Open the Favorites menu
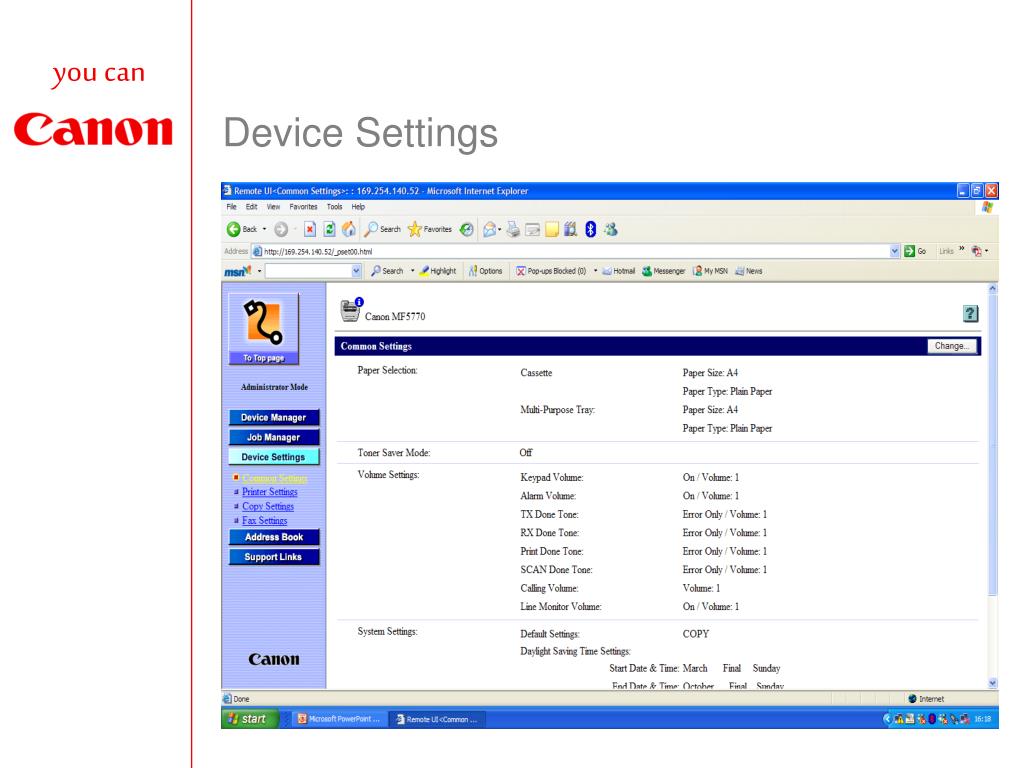 pos(303,207)
